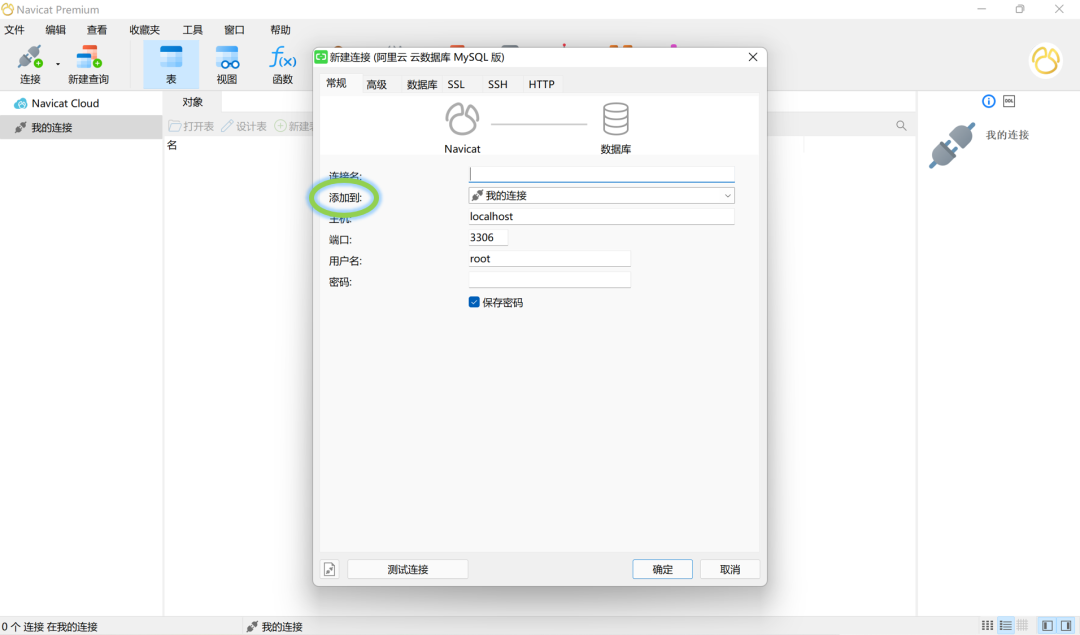The width and height of the screenshot is (1080, 635).
Task: Click the 确定 button in dialog
Action: [663, 570]
